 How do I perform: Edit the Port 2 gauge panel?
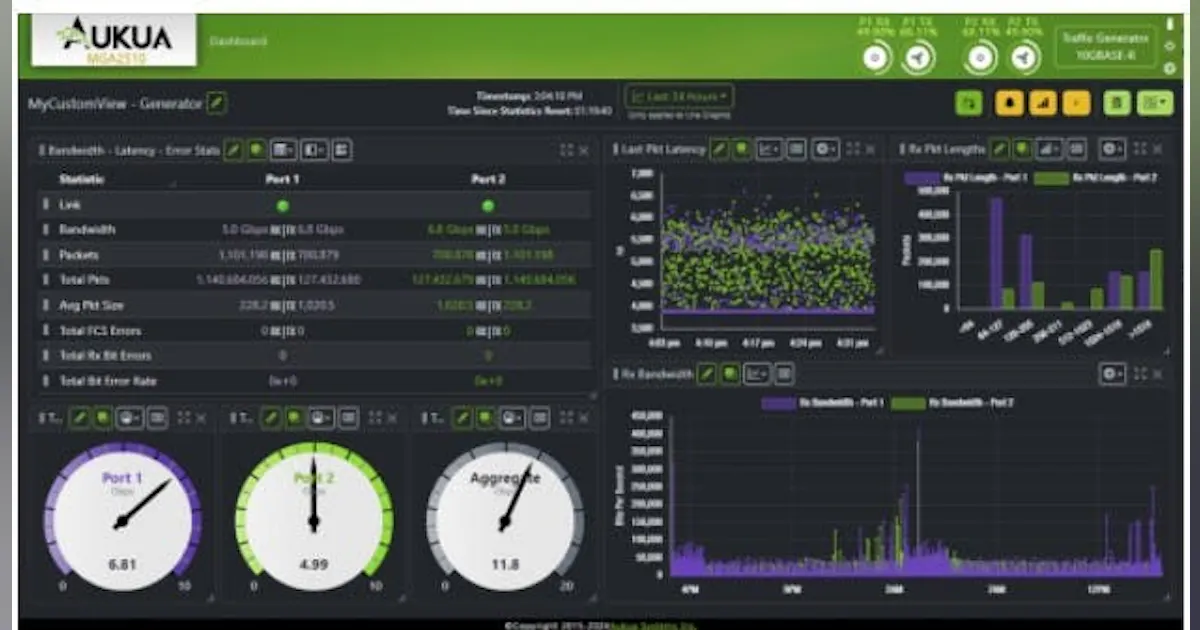tap(271, 417)
